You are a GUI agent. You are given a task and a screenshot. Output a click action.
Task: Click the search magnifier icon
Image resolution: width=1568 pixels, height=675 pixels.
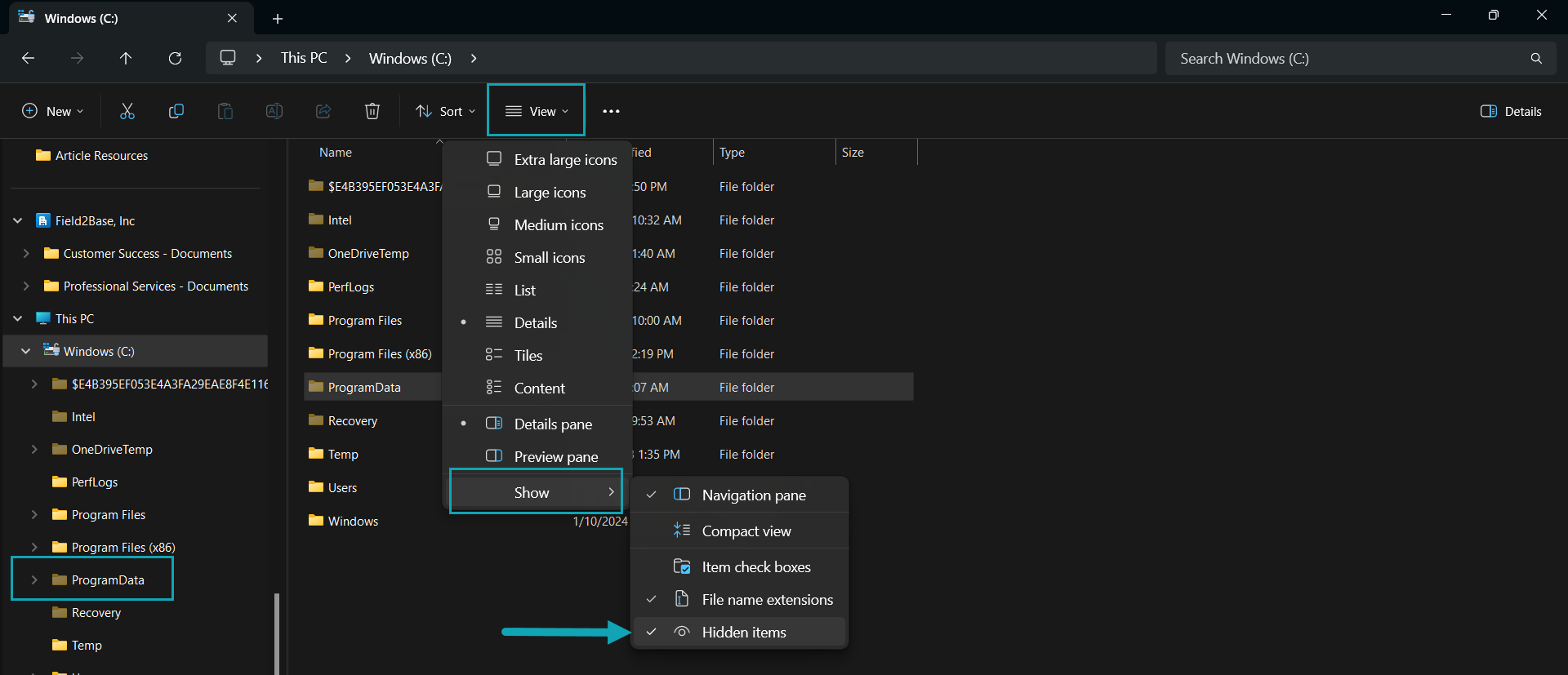tap(1536, 58)
